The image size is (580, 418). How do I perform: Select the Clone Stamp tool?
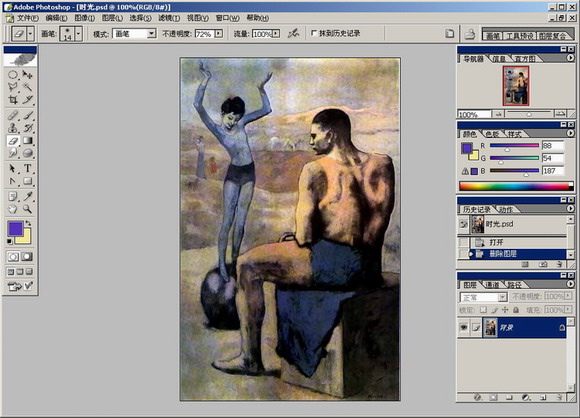[x=13, y=128]
